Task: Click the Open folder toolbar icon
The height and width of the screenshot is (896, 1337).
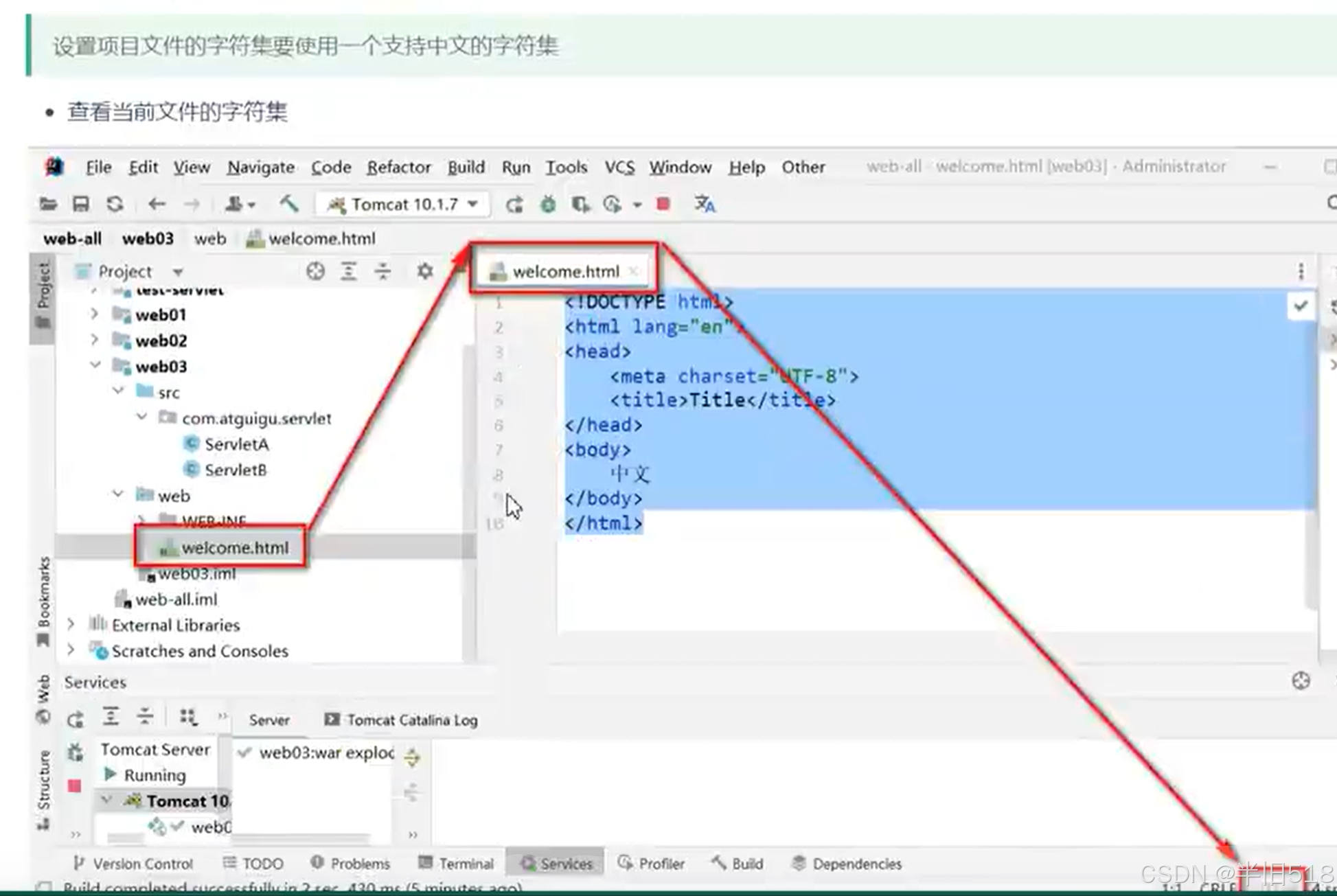Action: tap(48, 205)
